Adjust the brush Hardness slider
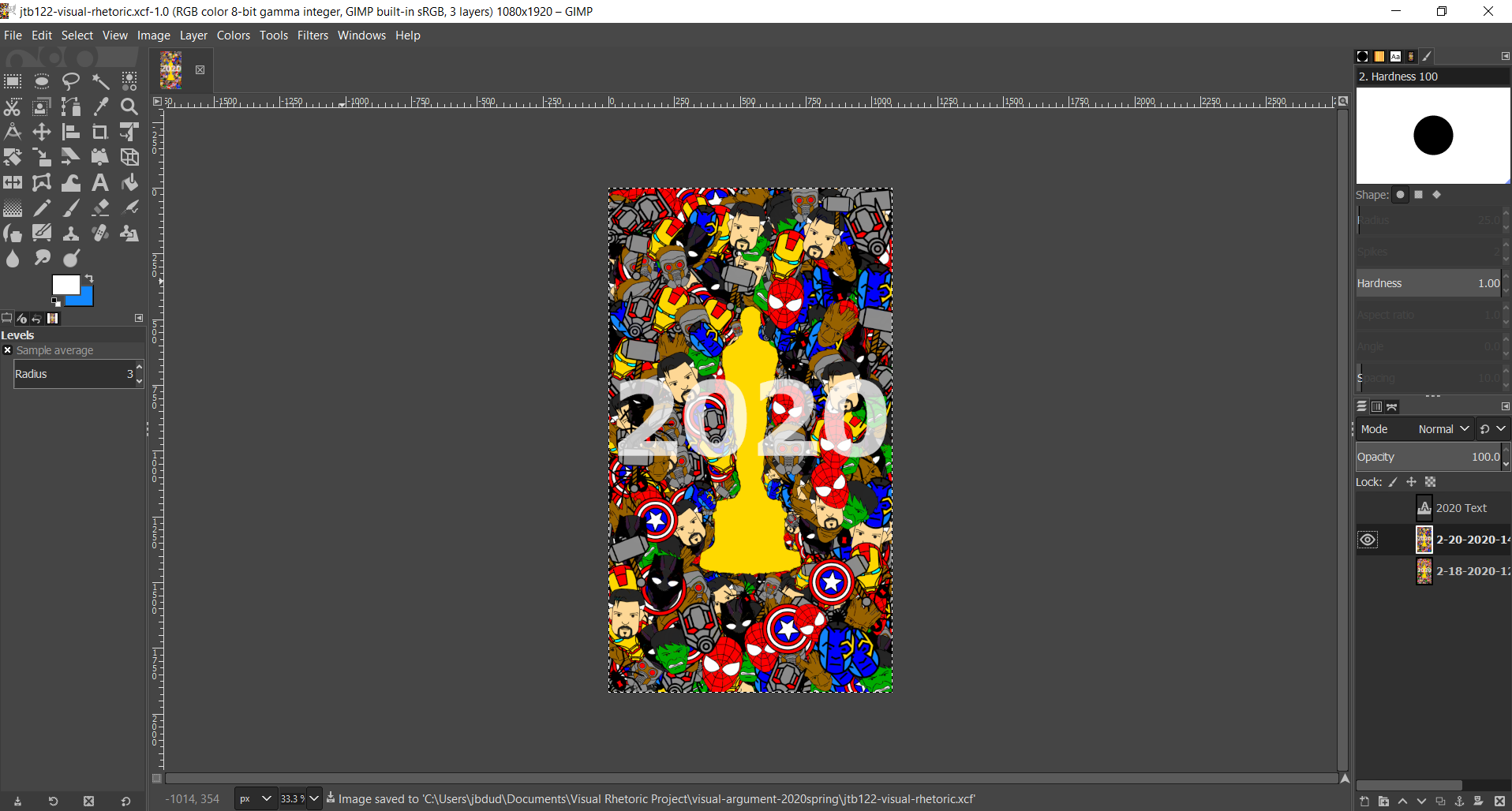Viewport: 1512px width, 811px height. tap(1428, 283)
